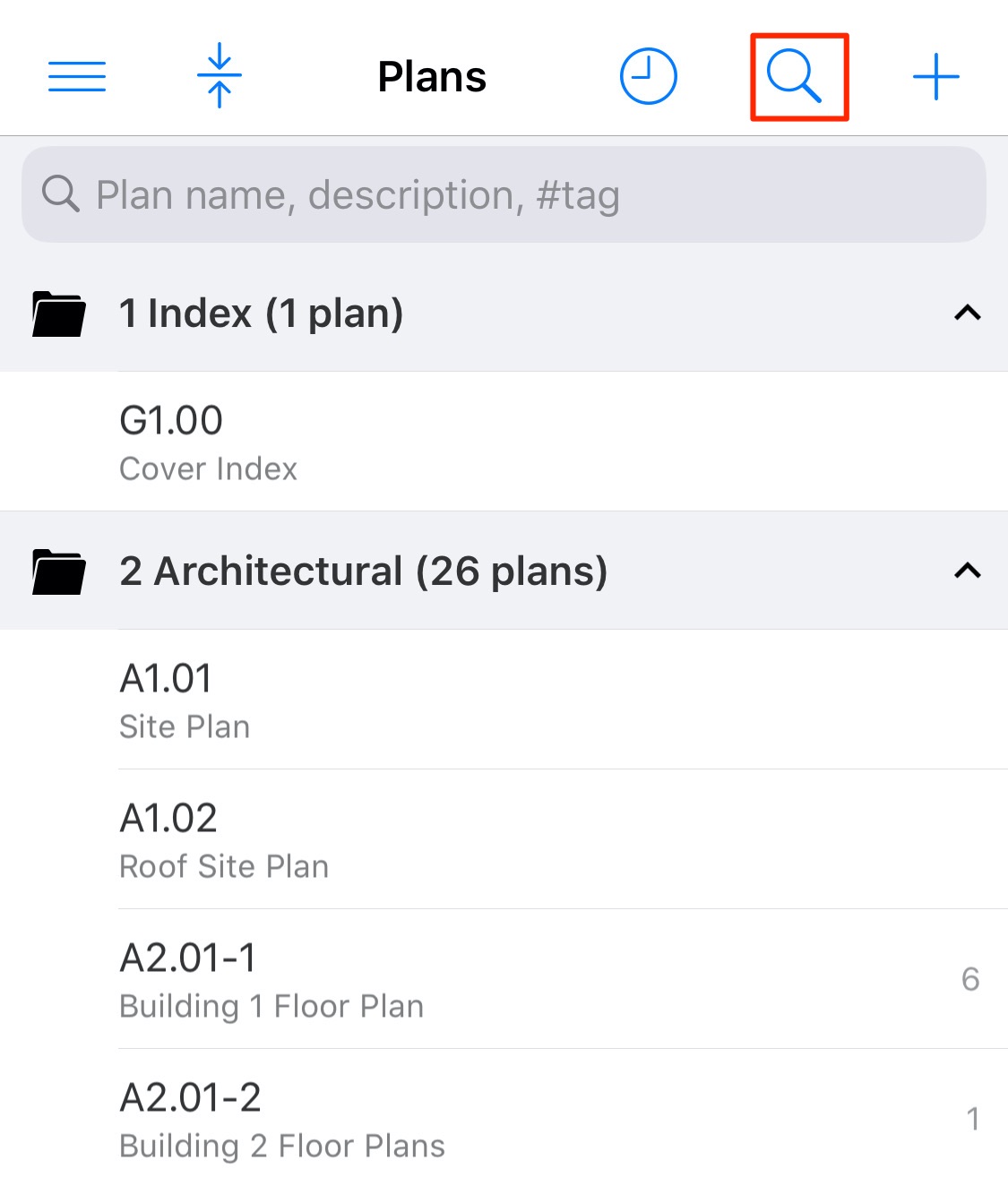Tap the count badge 6 on A2.01-1
This screenshot has width=1008, height=1177.
pyautogui.click(x=970, y=979)
